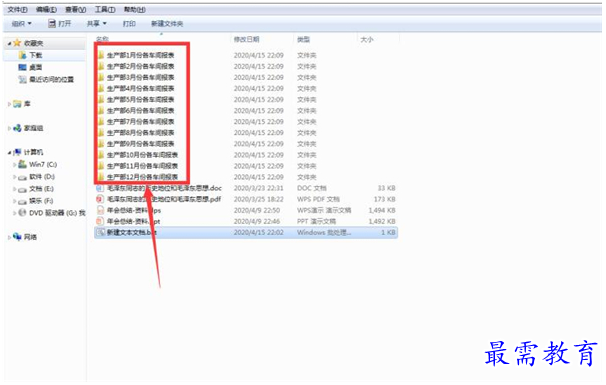Select the 家庭组 homegroup icon
The image size is (606, 385).
pyautogui.click(x=17, y=128)
